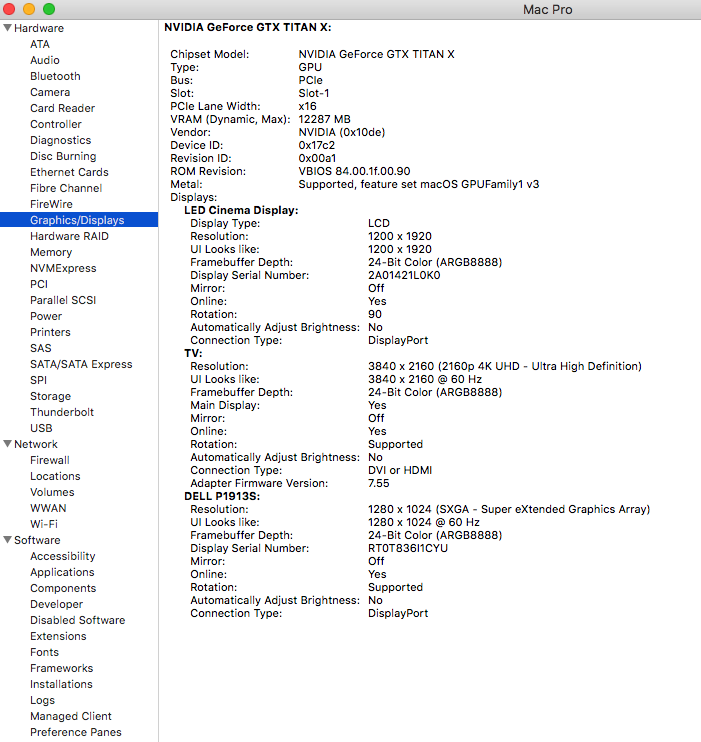Select Fibre Channel entry

click(66, 188)
